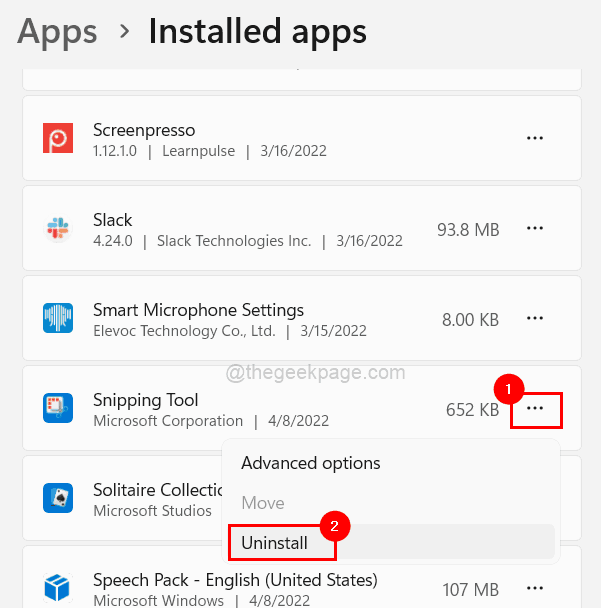Click the Snipping Tool app icon
Image resolution: width=601 pixels, height=608 pixels.
coord(58,408)
